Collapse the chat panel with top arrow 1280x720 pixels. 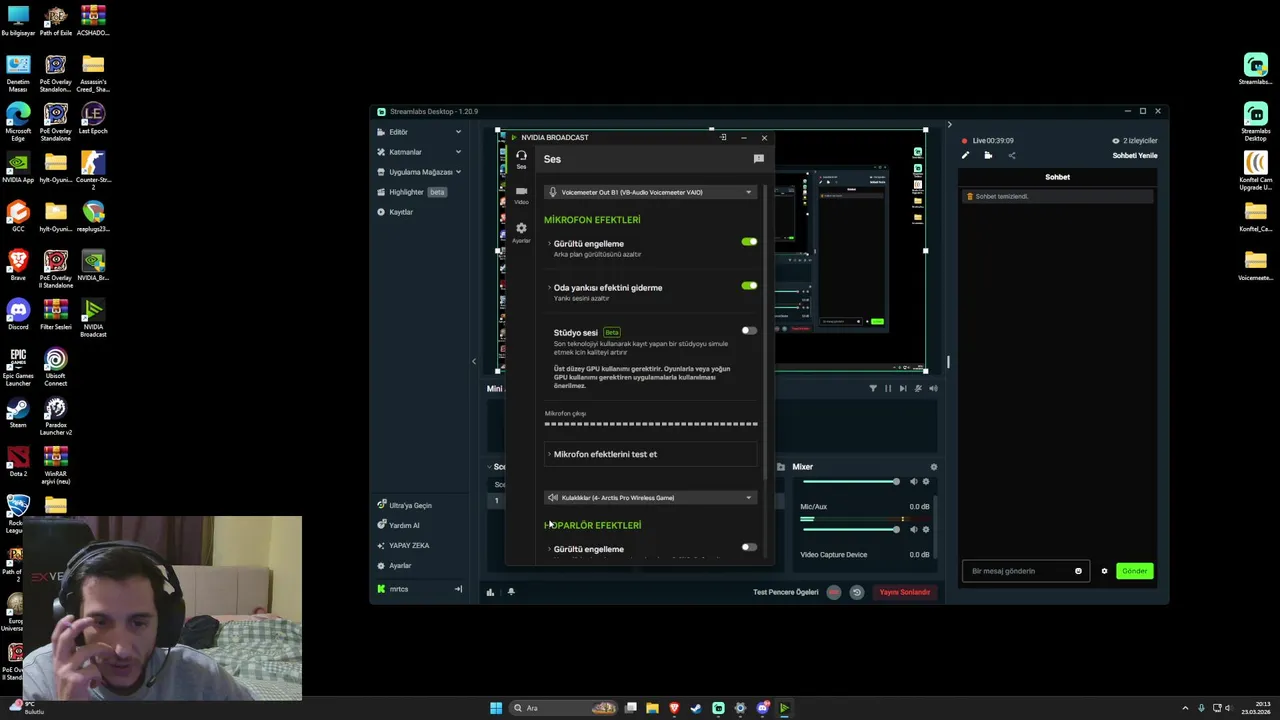pyautogui.click(x=949, y=126)
